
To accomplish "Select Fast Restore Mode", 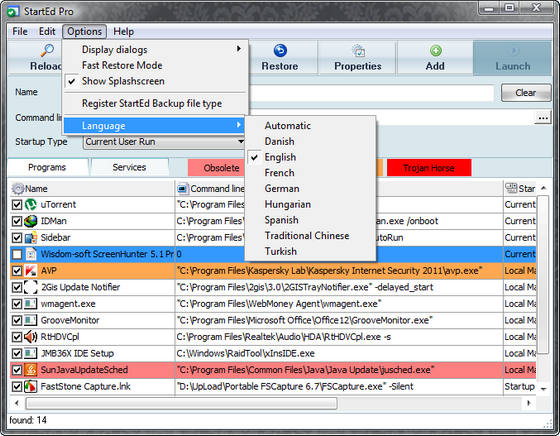I will pos(155,65).
